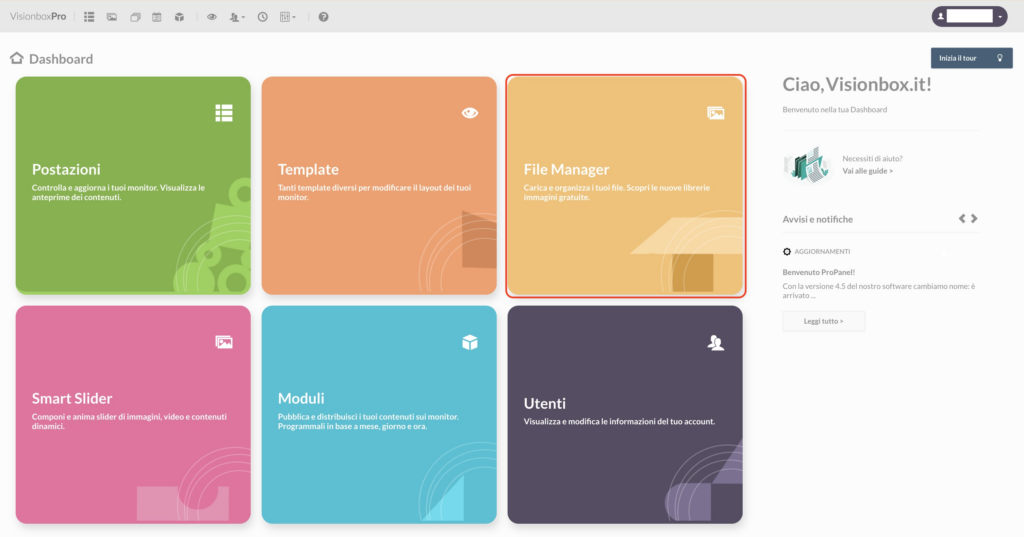Click the Inizia il tour button
Screen dimensions: 1024x537
[971, 58]
